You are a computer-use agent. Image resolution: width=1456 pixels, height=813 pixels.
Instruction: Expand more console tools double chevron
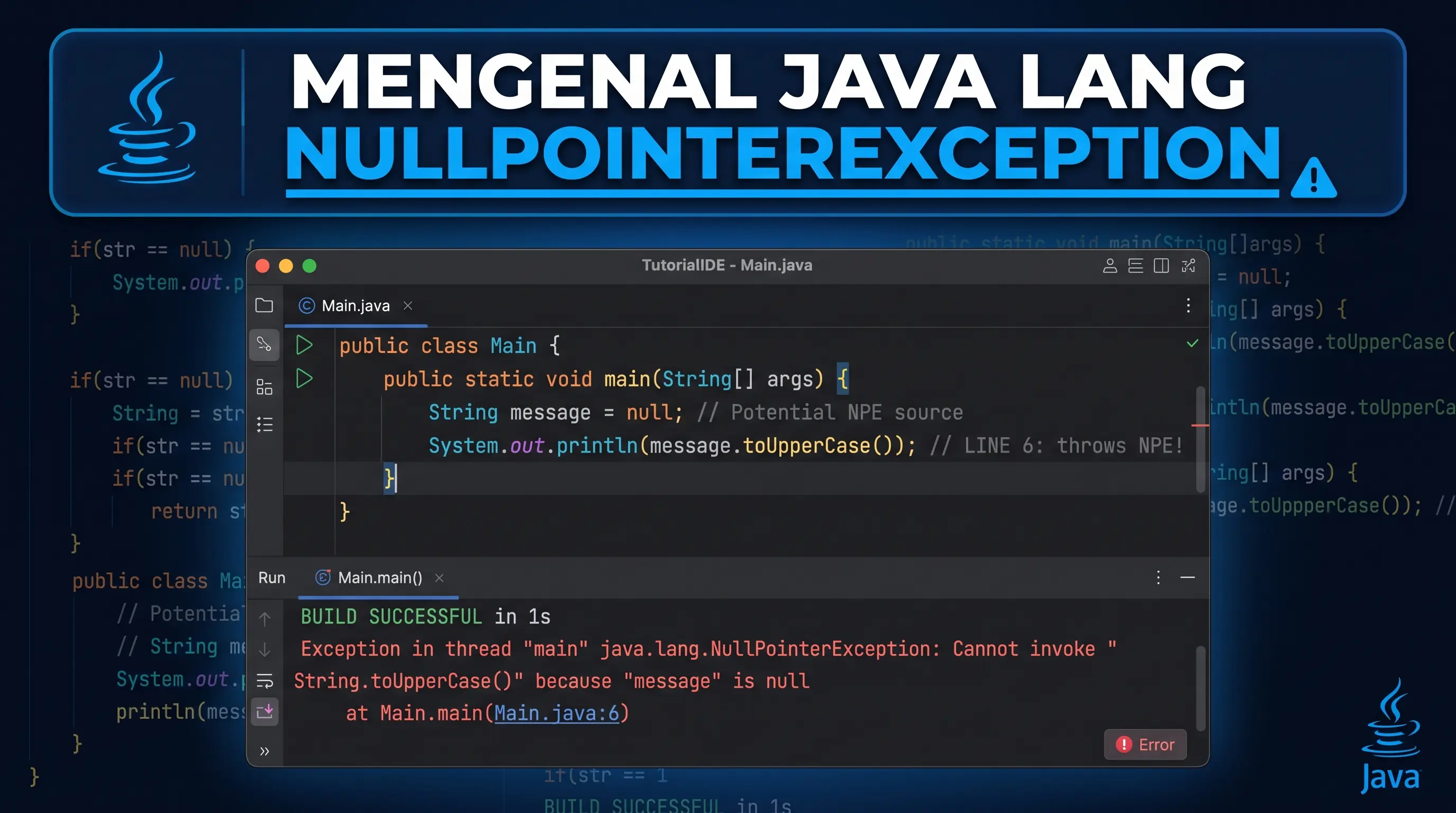(265, 752)
